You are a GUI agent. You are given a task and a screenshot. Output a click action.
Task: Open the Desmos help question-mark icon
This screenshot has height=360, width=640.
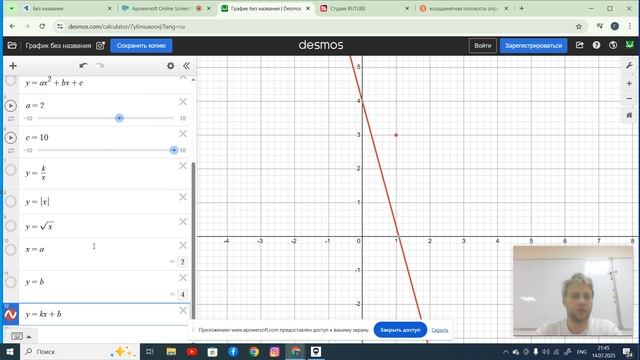(x=596, y=45)
